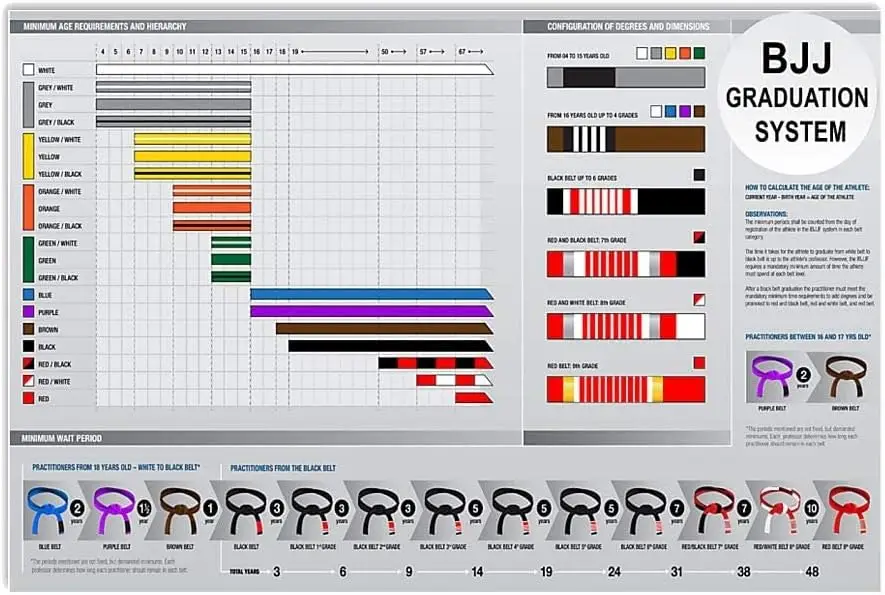Screen dimensions: 885x595
Task: Click the red/black legend swatch beside RED / BLACK
Action: [x=28, y=364]
